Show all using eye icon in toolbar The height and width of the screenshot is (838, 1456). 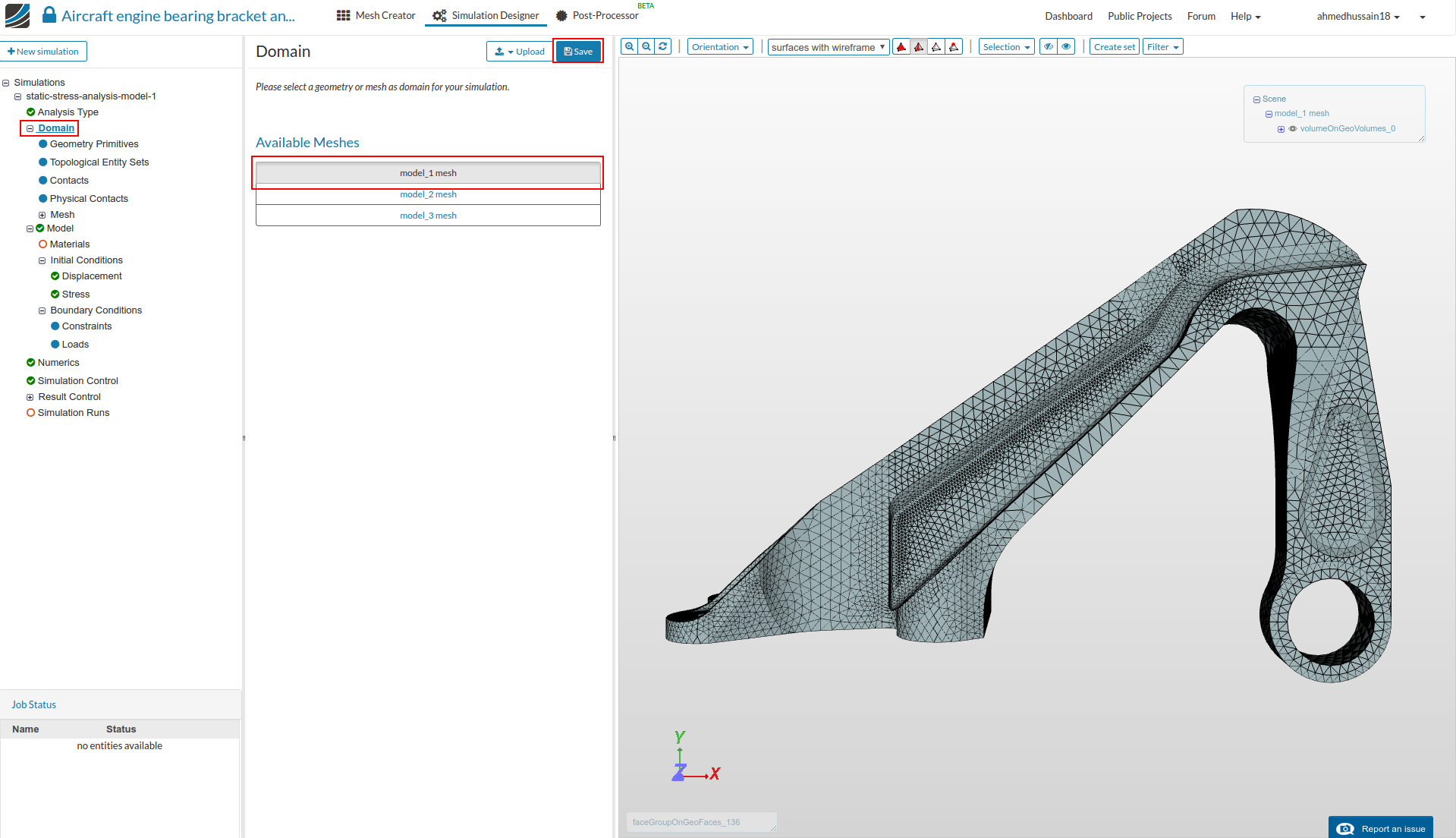click(1066, 47)
